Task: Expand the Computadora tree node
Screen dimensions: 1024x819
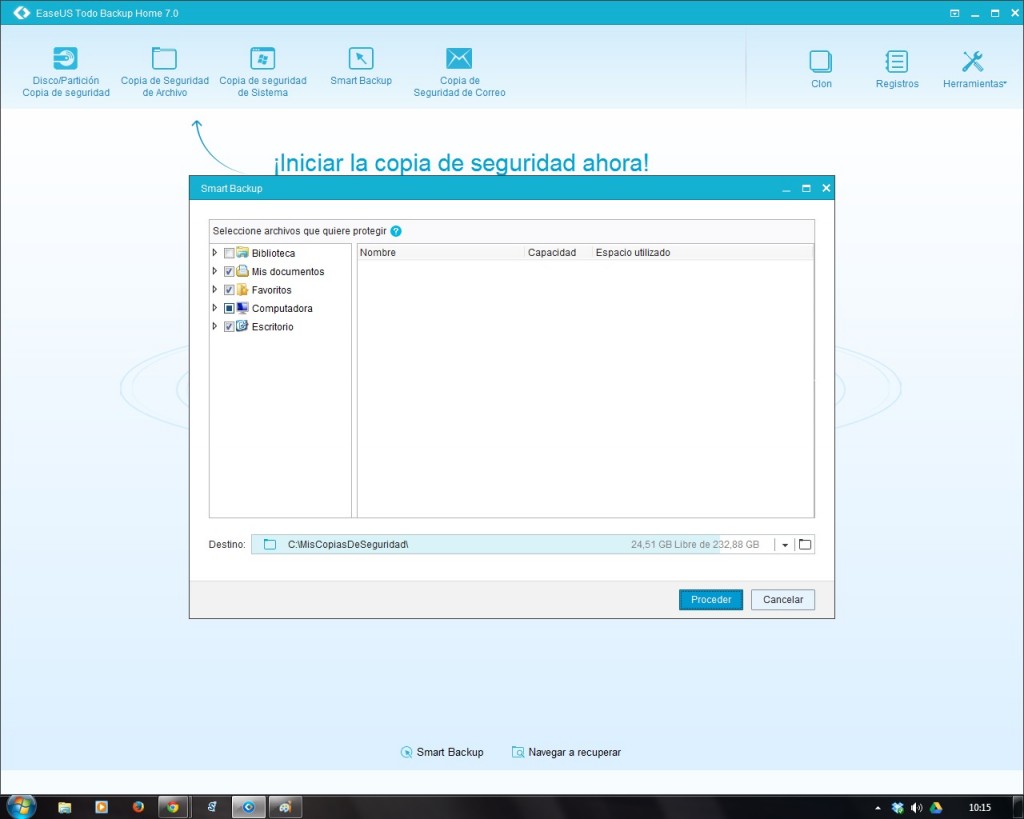Action: point(215,308)
